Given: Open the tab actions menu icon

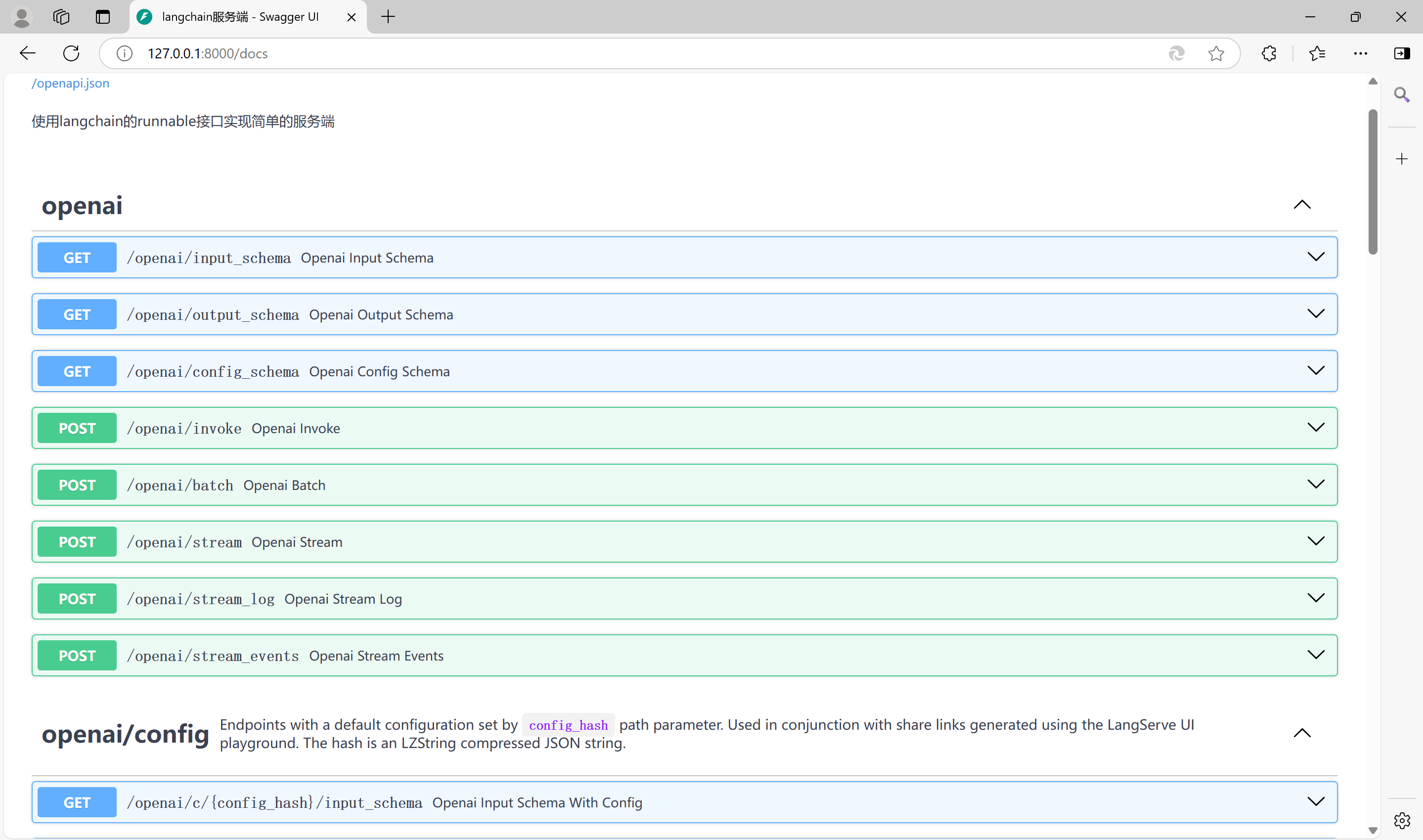Looking at the screenshot, I should point(102,17).
